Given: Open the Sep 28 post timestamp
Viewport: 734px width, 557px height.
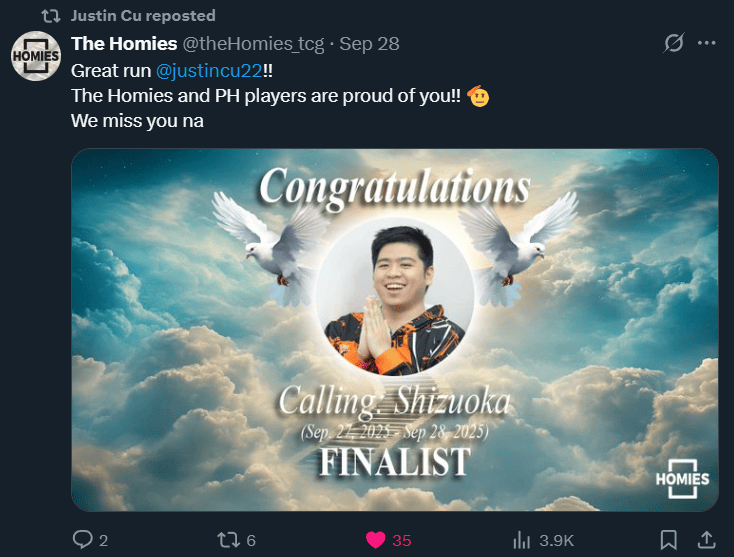Looking at the screenshot, I should click(x=369, y=44).
